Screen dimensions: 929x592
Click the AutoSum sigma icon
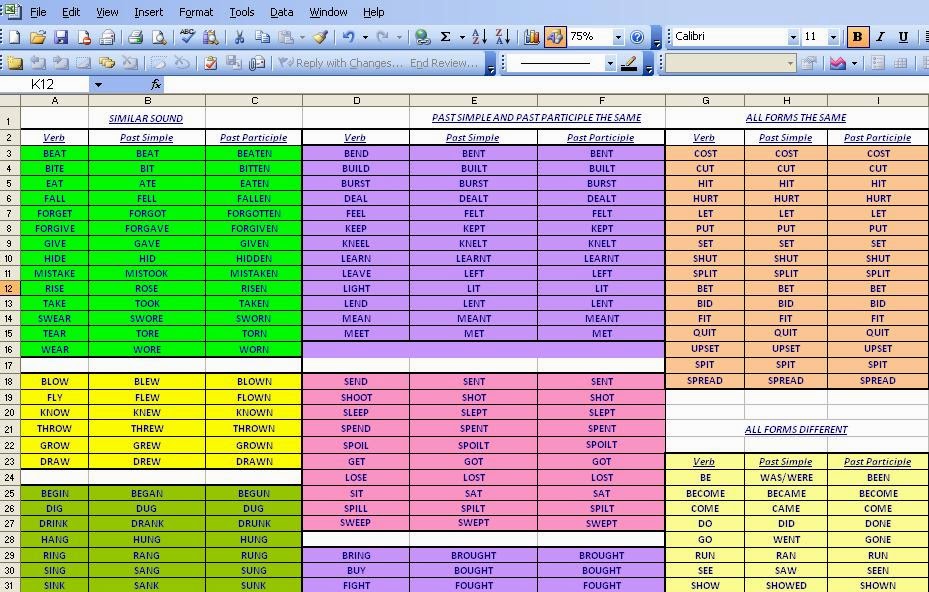click(x=446, y=37)
